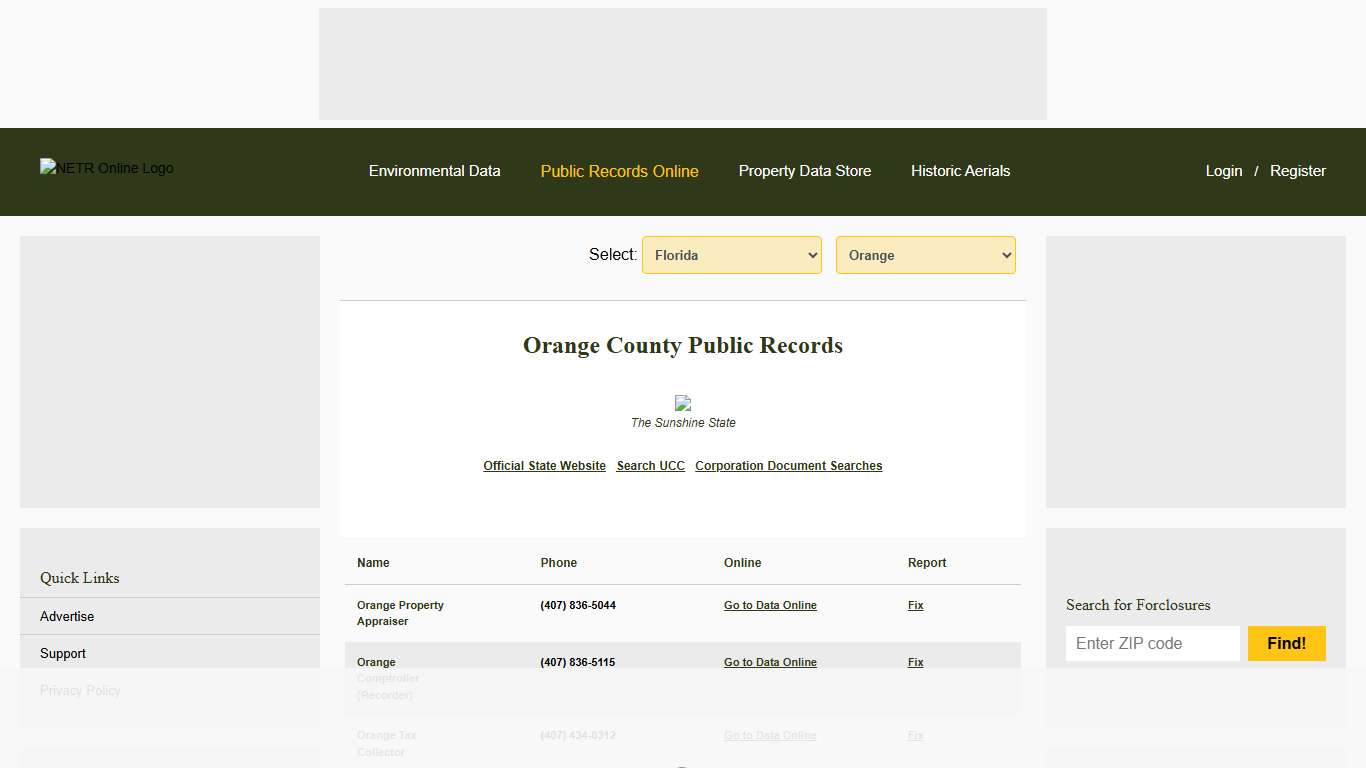The height and width of the screenshot is (768, 1366).
Task: Open the Environmental Data menu
Action: [x=434, y=171]
